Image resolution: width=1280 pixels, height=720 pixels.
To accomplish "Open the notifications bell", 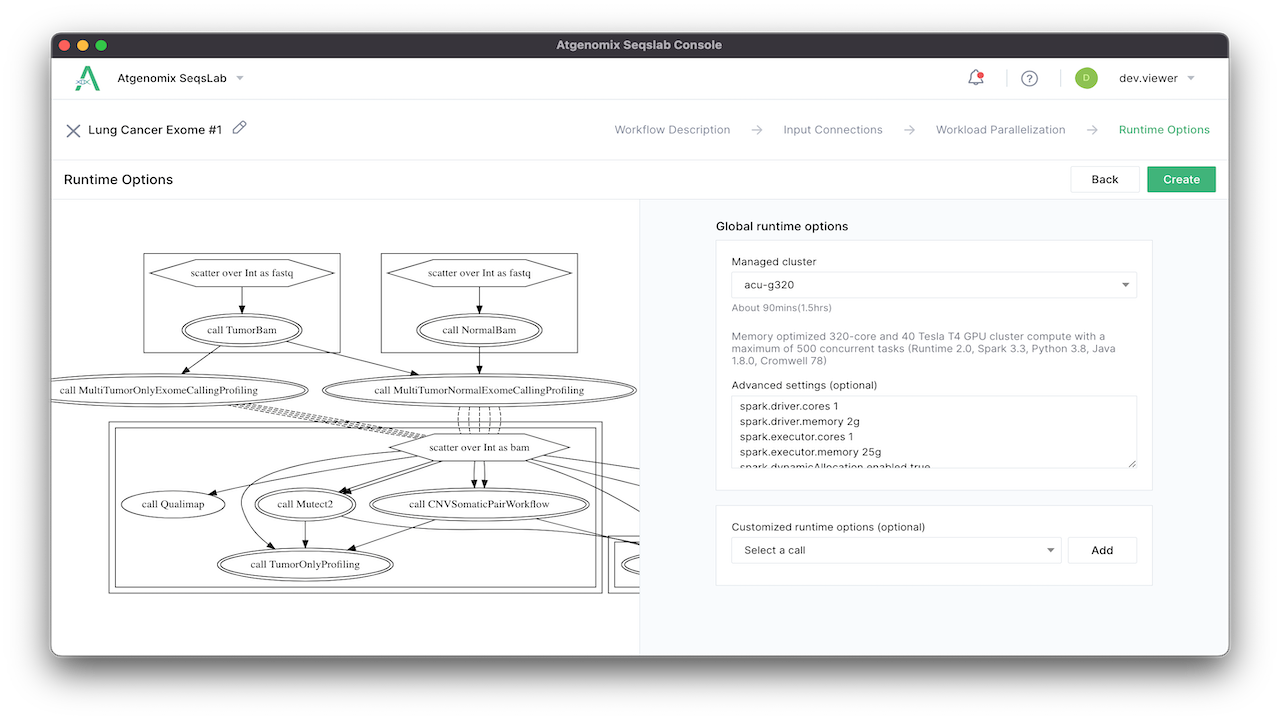I will tap(976, 78).
